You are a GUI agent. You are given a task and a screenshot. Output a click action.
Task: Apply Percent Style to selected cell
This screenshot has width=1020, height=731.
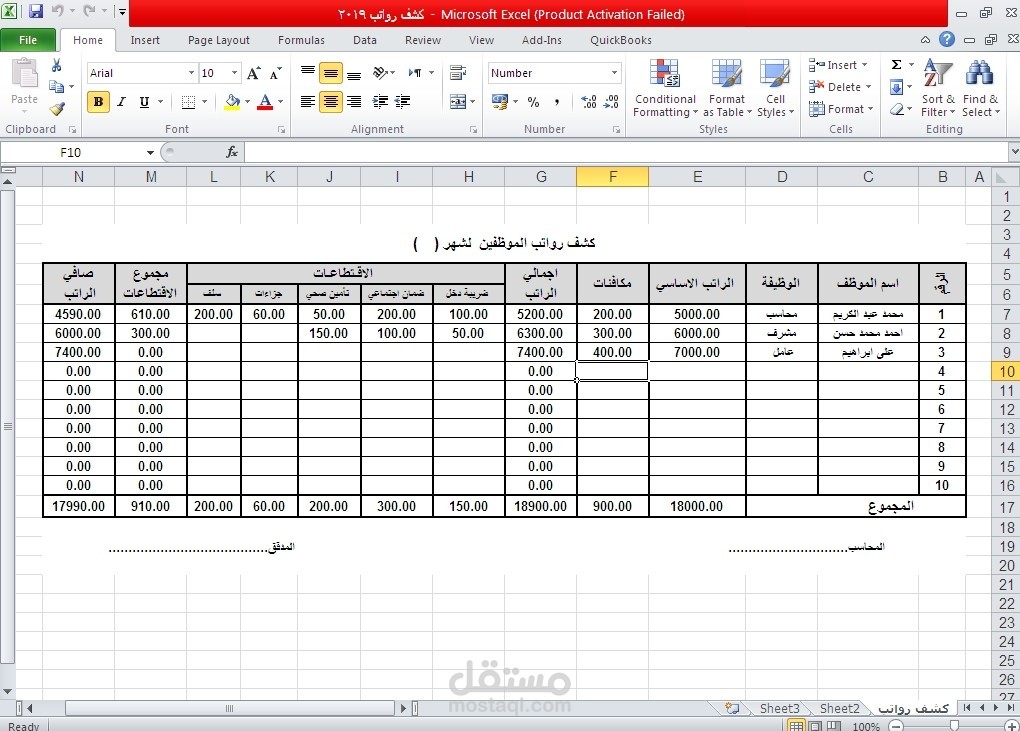coord(533,102)
